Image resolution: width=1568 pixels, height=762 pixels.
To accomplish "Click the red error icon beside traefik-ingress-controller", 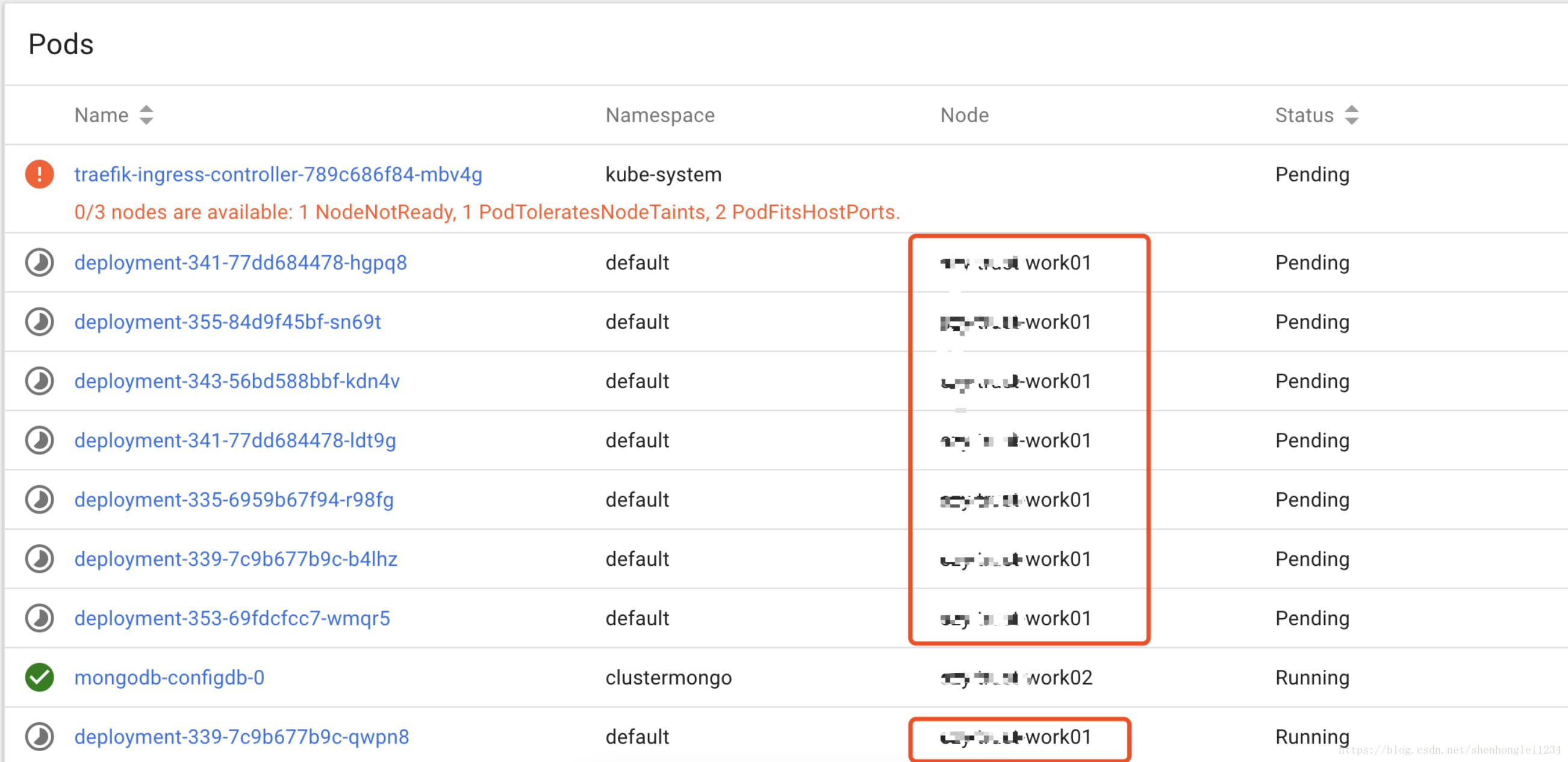I will point(40,174).
